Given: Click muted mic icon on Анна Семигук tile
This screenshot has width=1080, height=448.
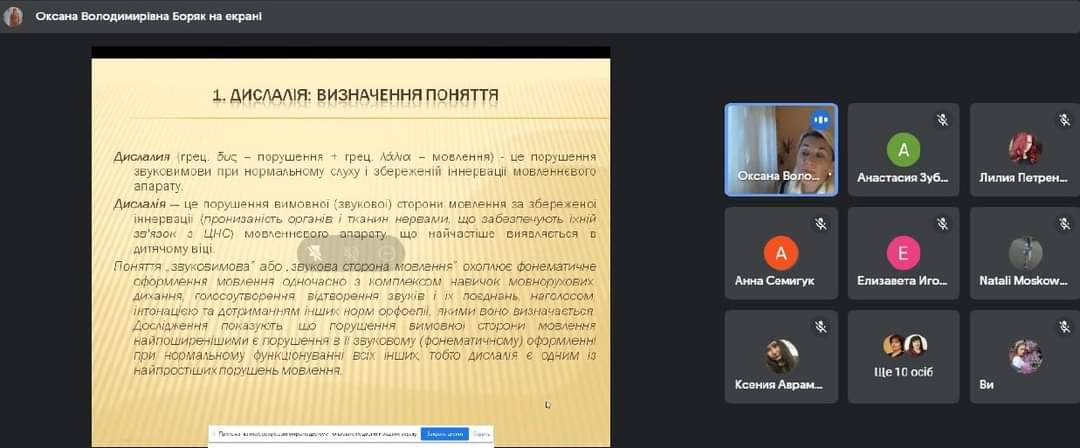Looking at the screenshot, I should click(820, 224).
